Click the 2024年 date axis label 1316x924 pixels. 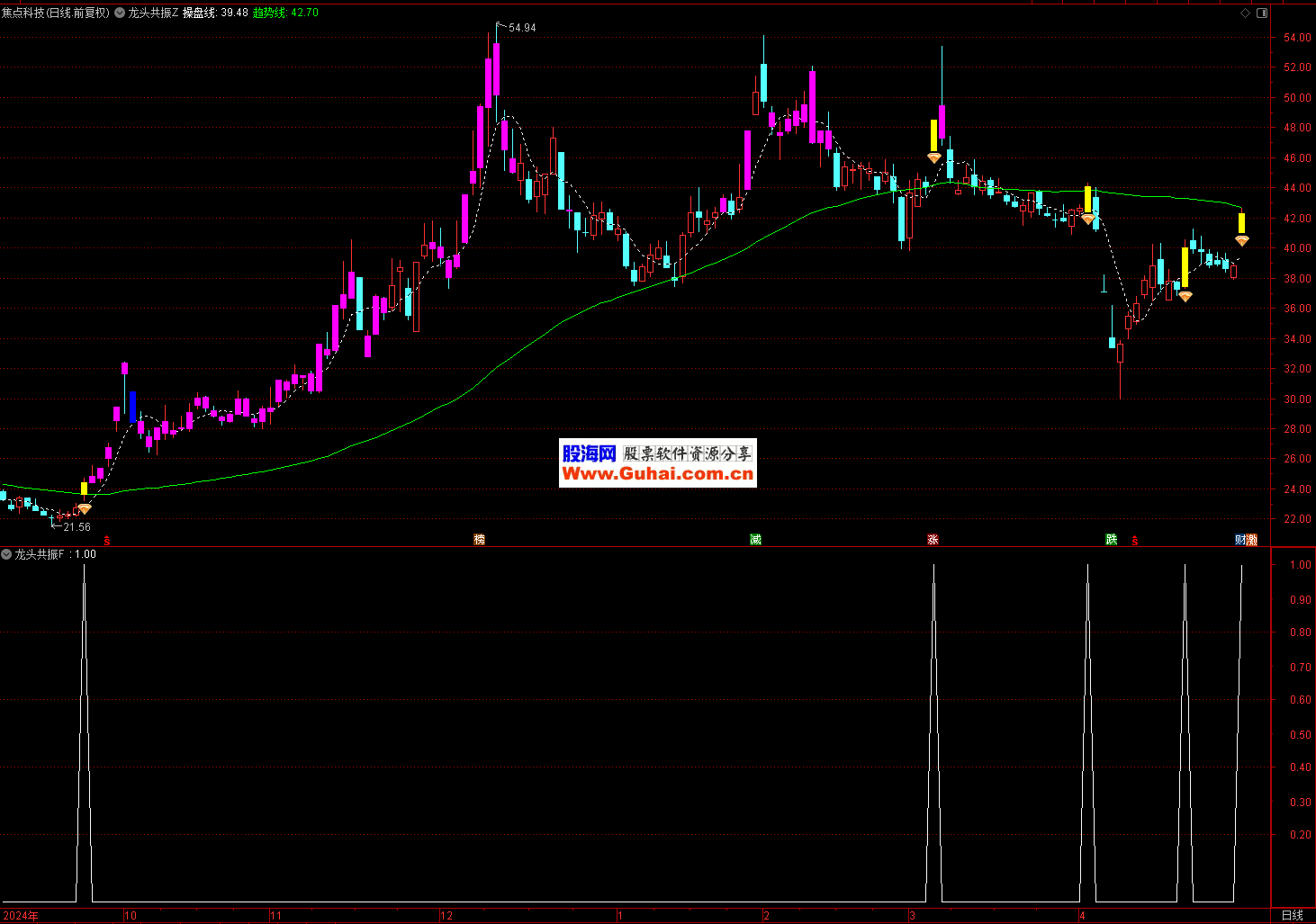point(20,916)
